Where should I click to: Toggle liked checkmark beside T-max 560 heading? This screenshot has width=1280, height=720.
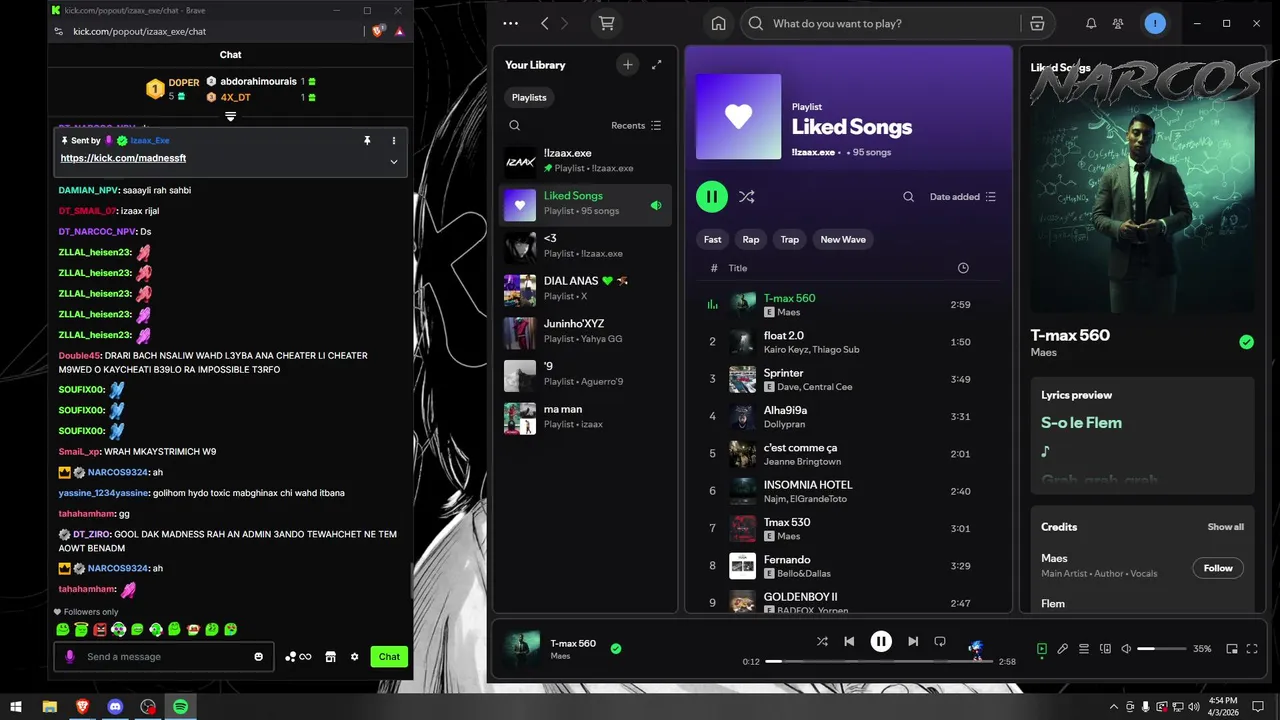[x=1246, y=342]
